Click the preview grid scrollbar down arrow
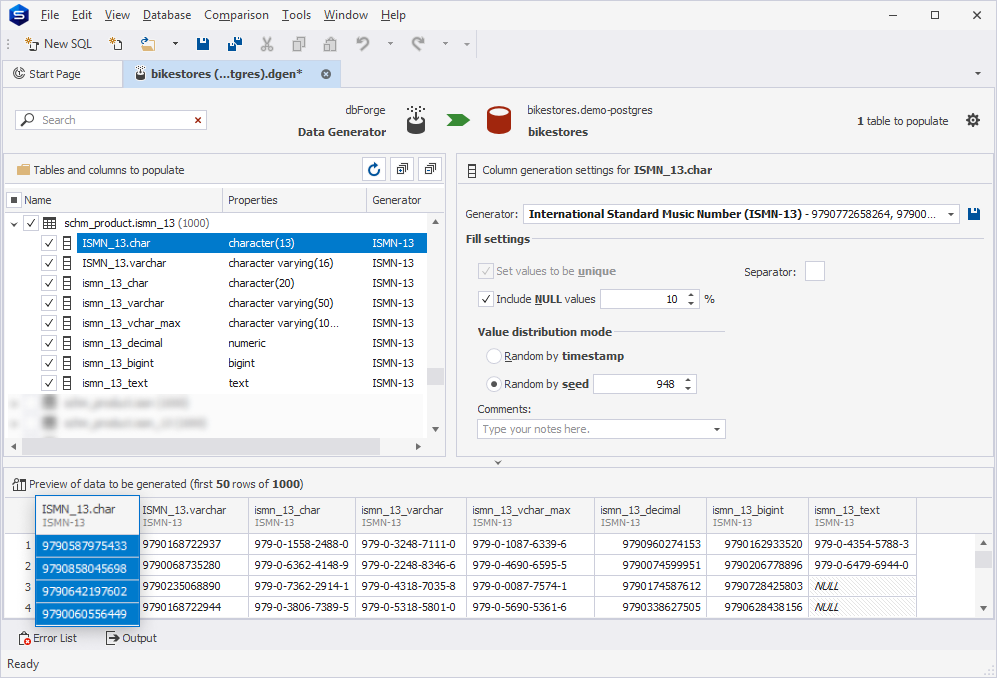The image size is (997, 678). pos(984,608)
